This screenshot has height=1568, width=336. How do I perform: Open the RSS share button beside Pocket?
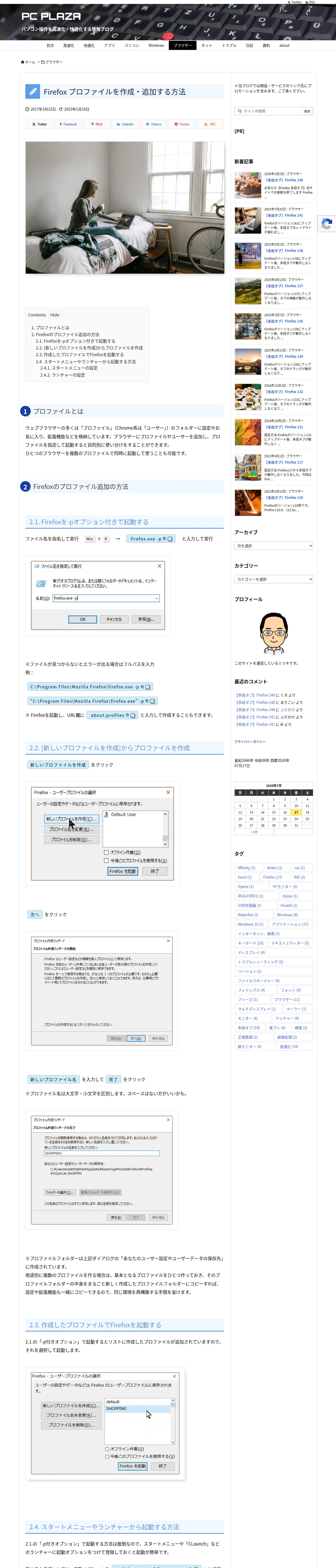(210, 124)
